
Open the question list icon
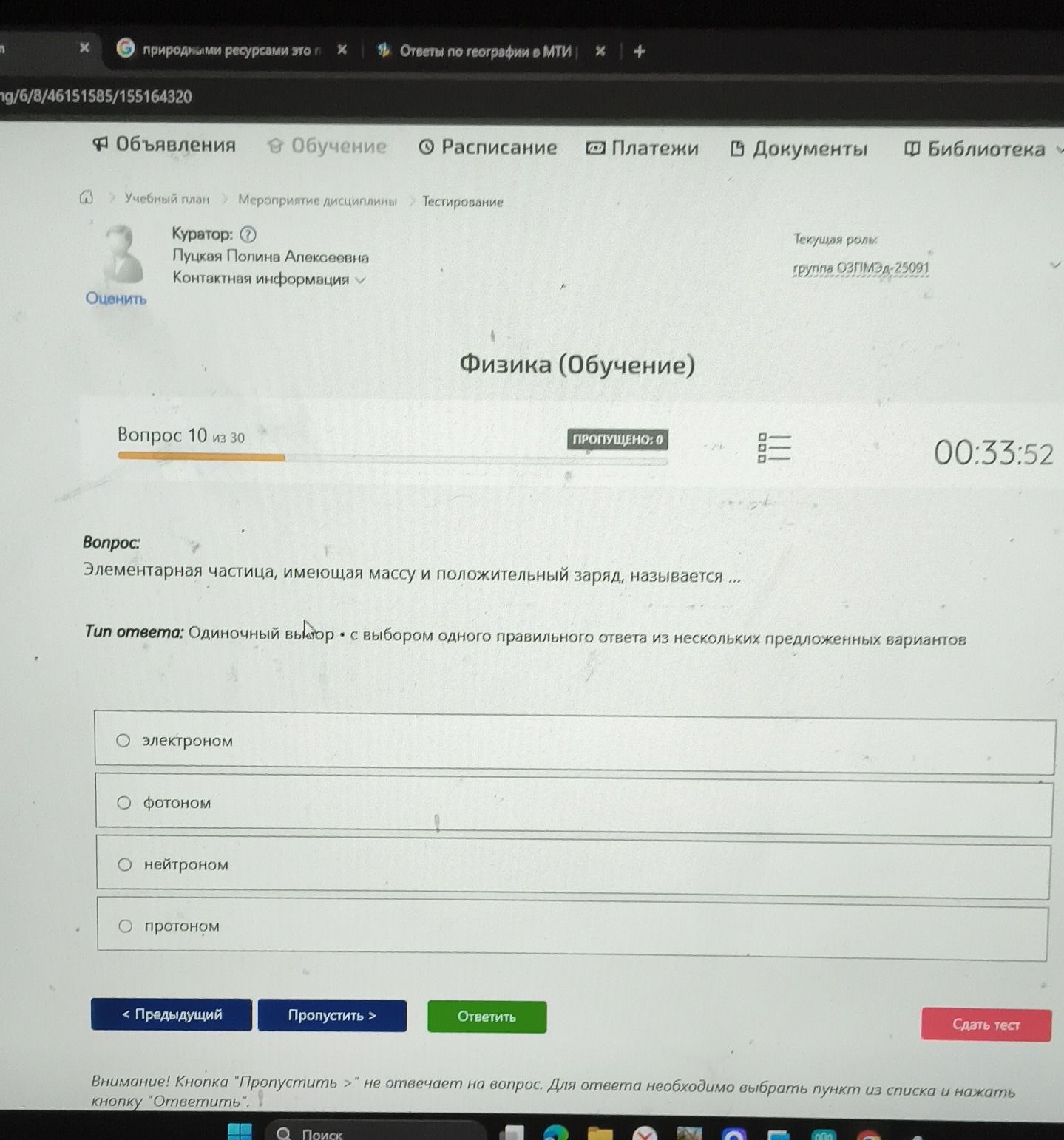click(x=774, y=448)
